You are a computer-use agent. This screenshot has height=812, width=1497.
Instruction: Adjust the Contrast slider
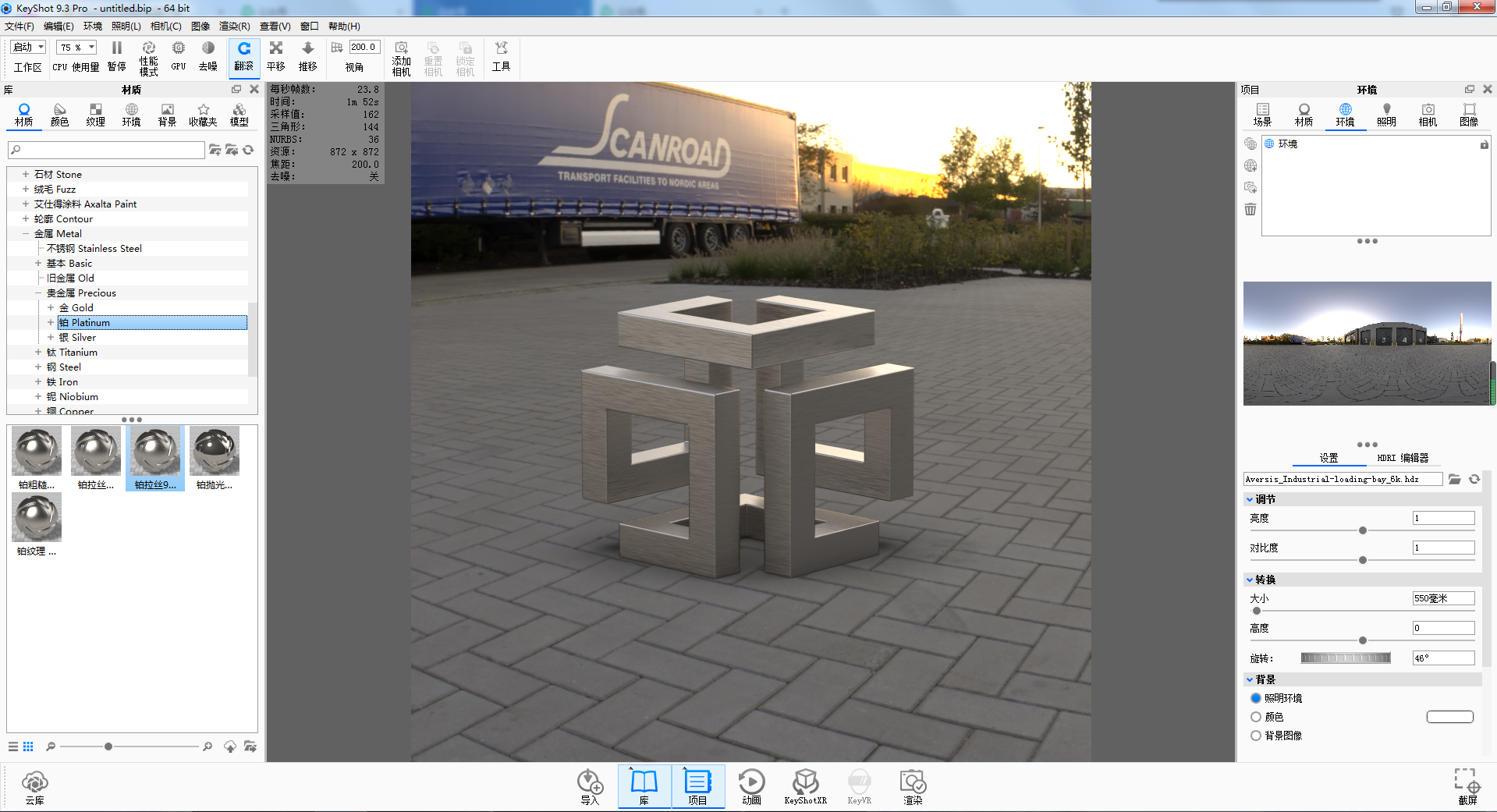point(1362,560)
